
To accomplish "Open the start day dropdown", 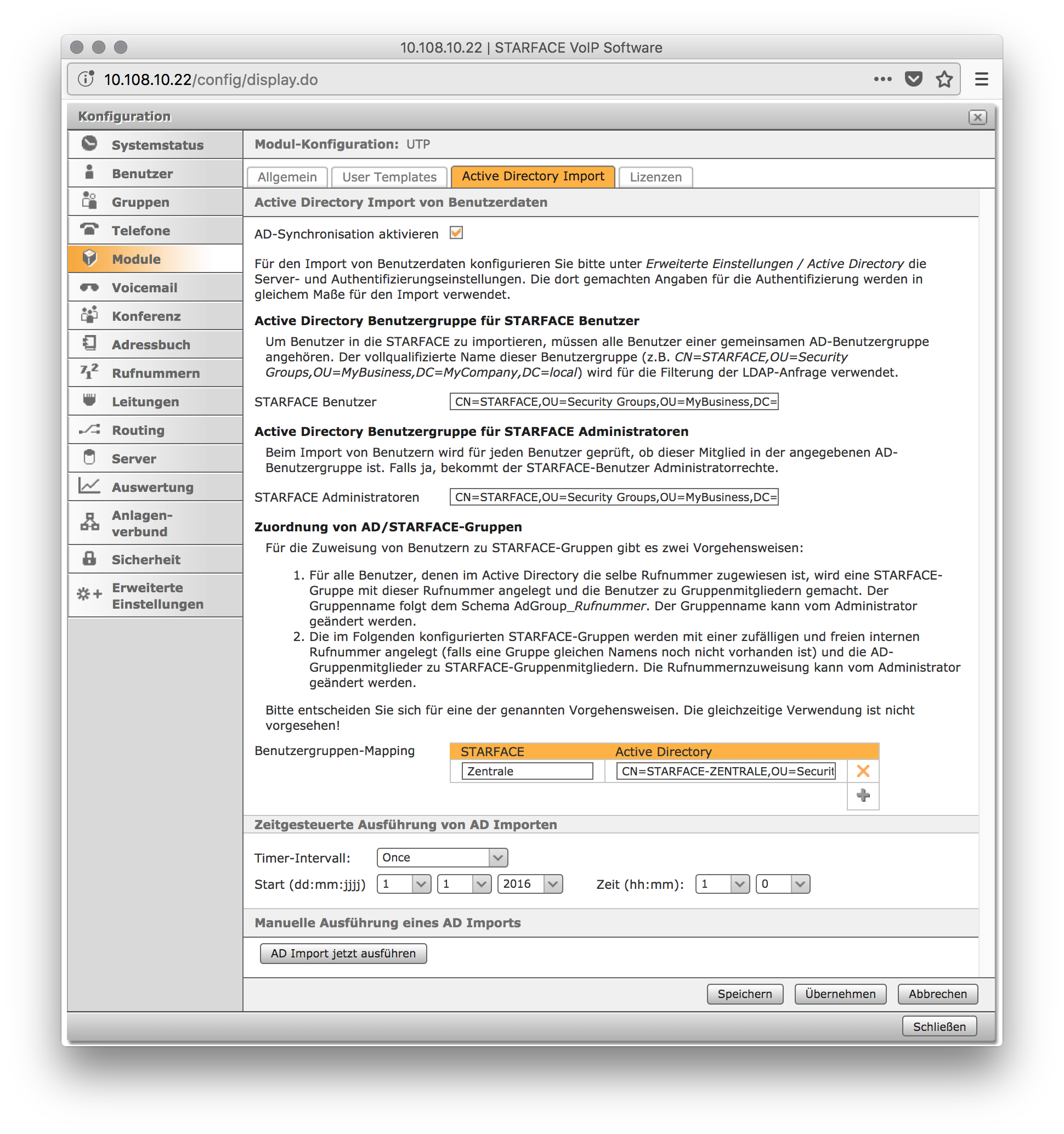I will point(404,884).
